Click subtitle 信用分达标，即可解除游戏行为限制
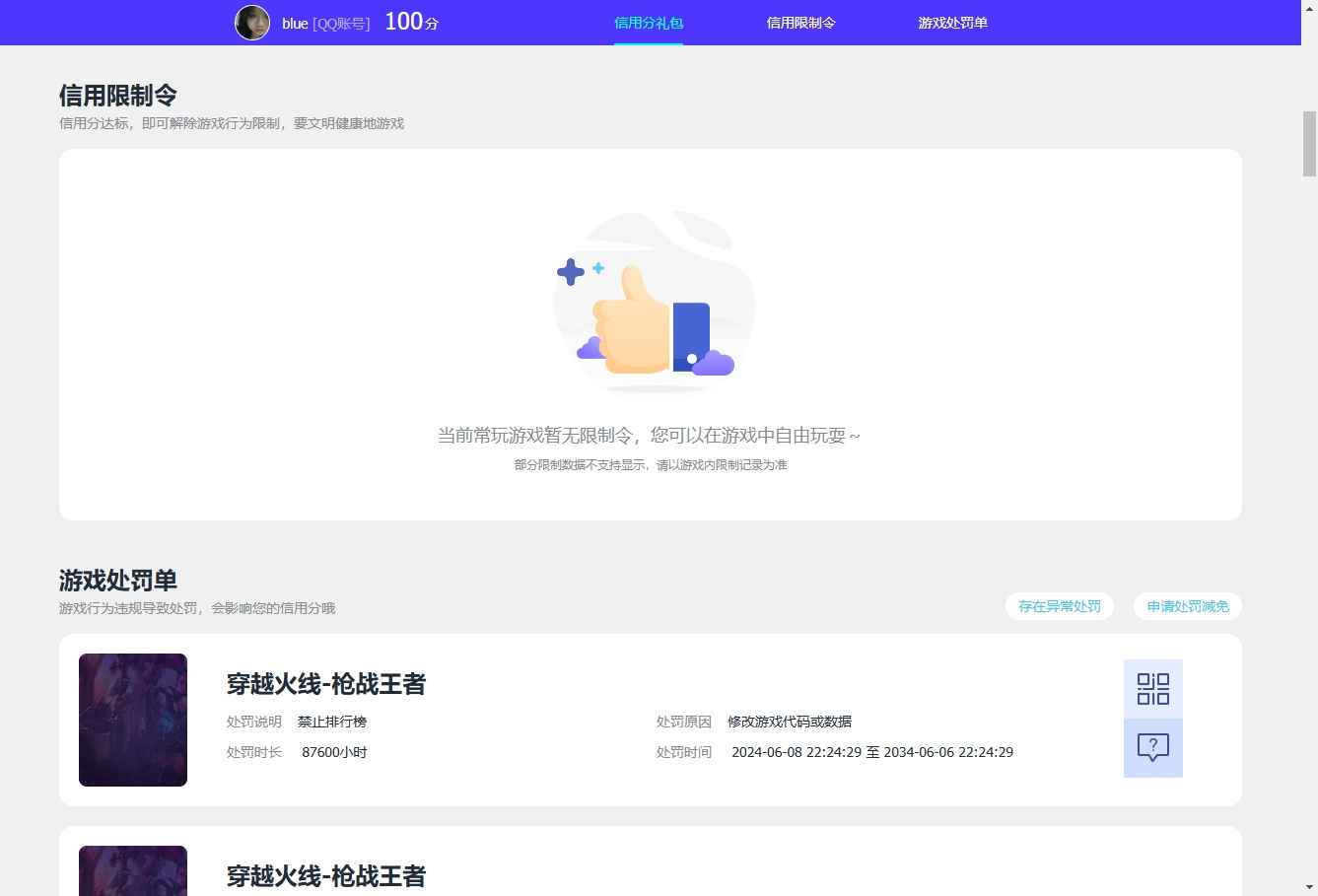The image size is (1318, 896). click(x=232, y=123)
